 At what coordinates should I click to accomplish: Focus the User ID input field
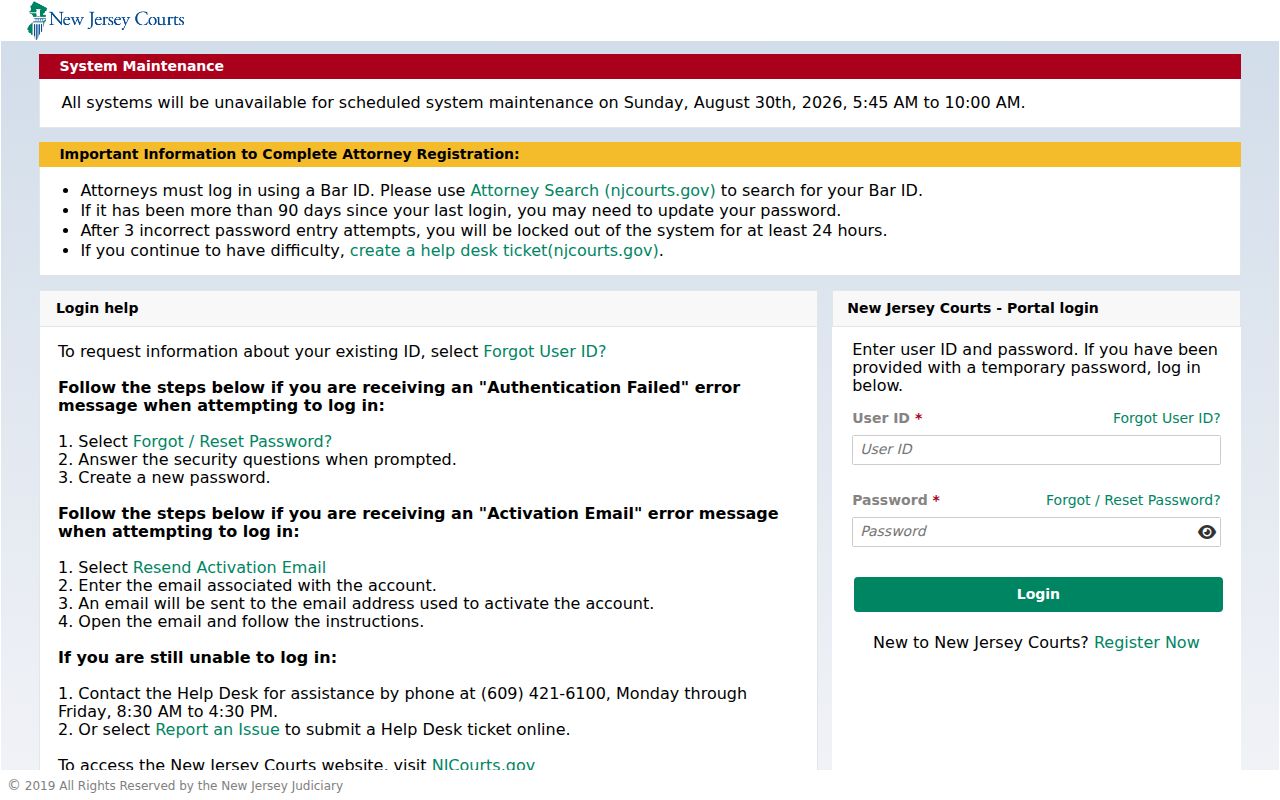1036,450
